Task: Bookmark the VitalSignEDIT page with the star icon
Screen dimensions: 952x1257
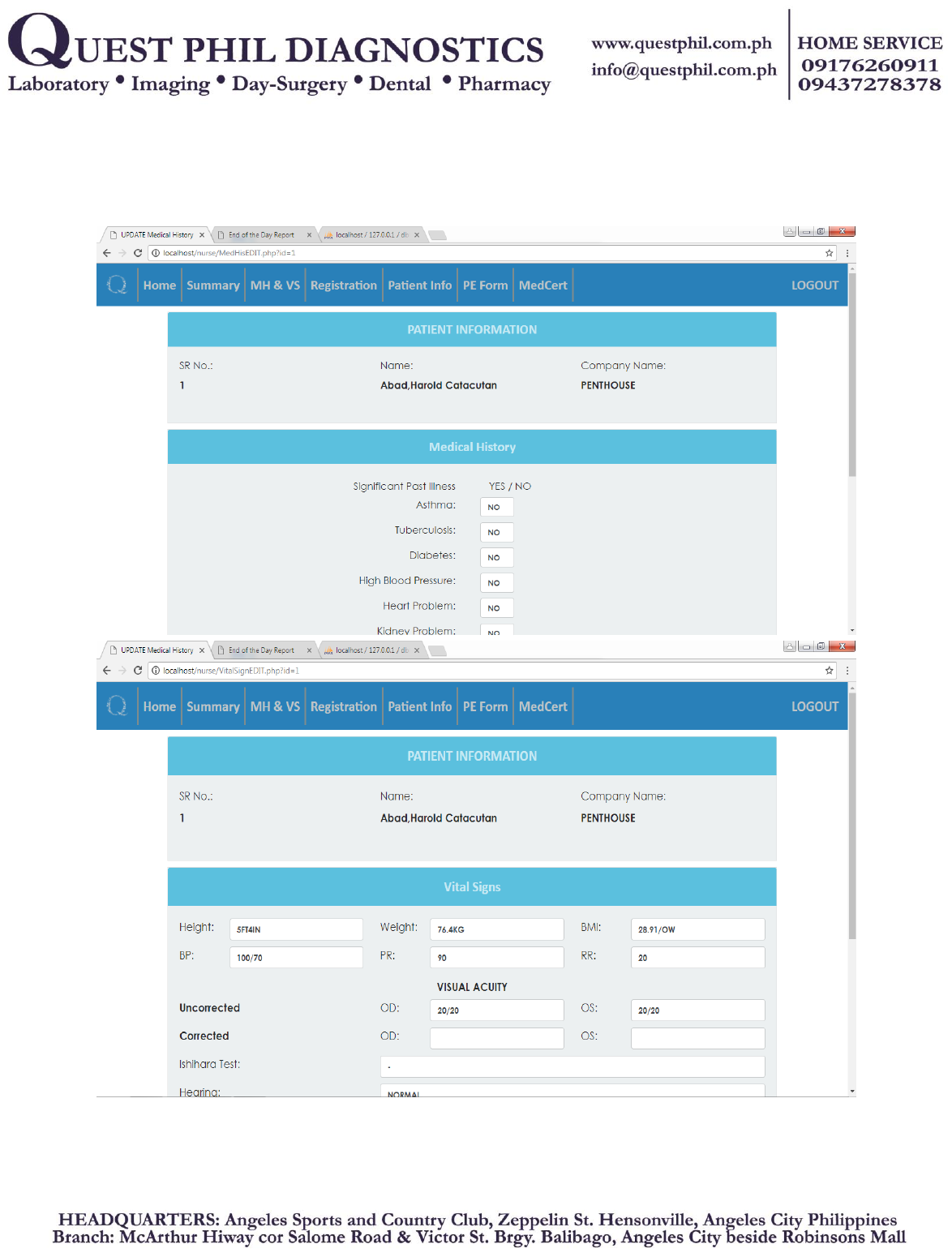Action: coord(829,671)
